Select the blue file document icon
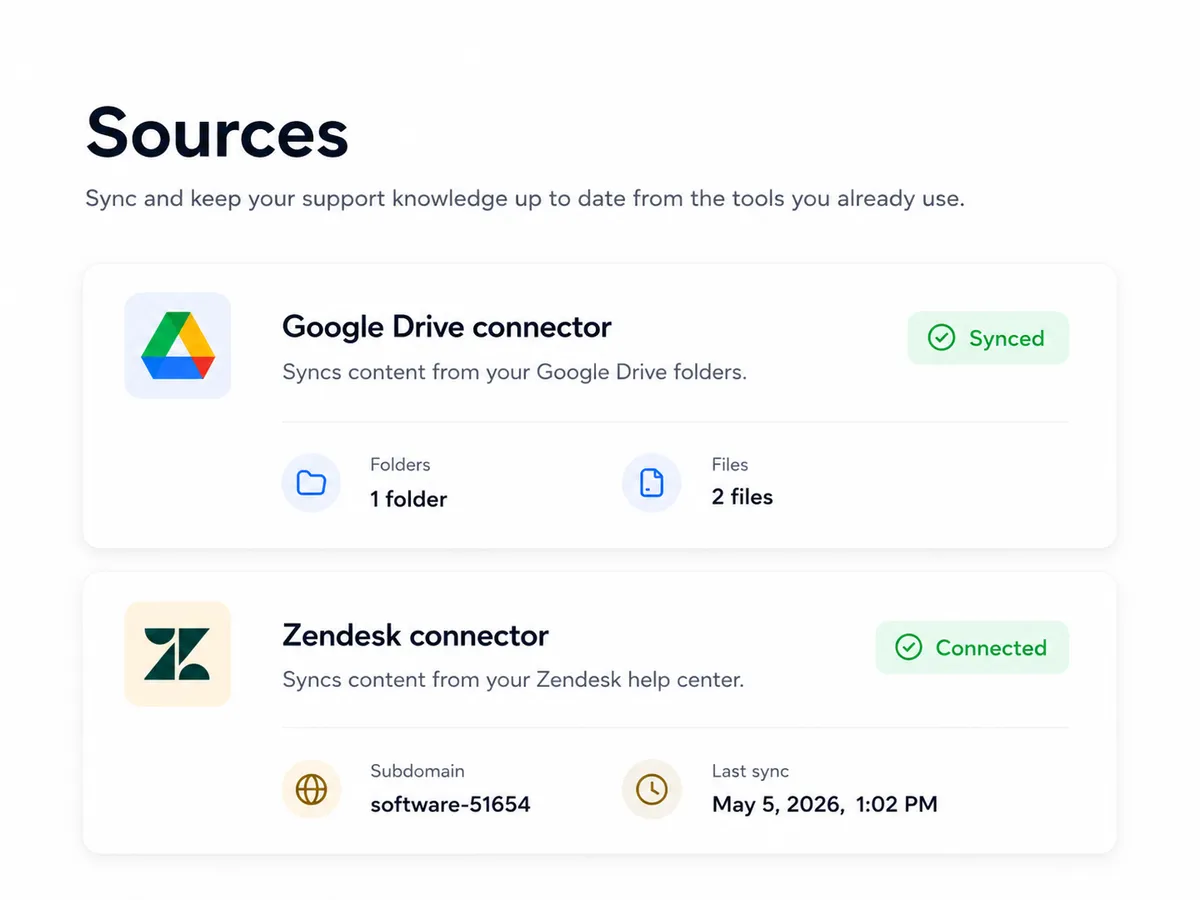This screenshot has width=1200, height=900. (x=652, y=483)
